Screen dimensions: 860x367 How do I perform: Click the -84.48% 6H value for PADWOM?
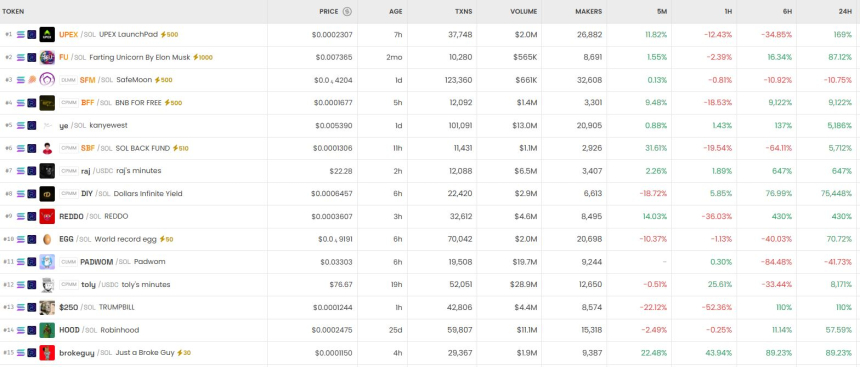777,262
